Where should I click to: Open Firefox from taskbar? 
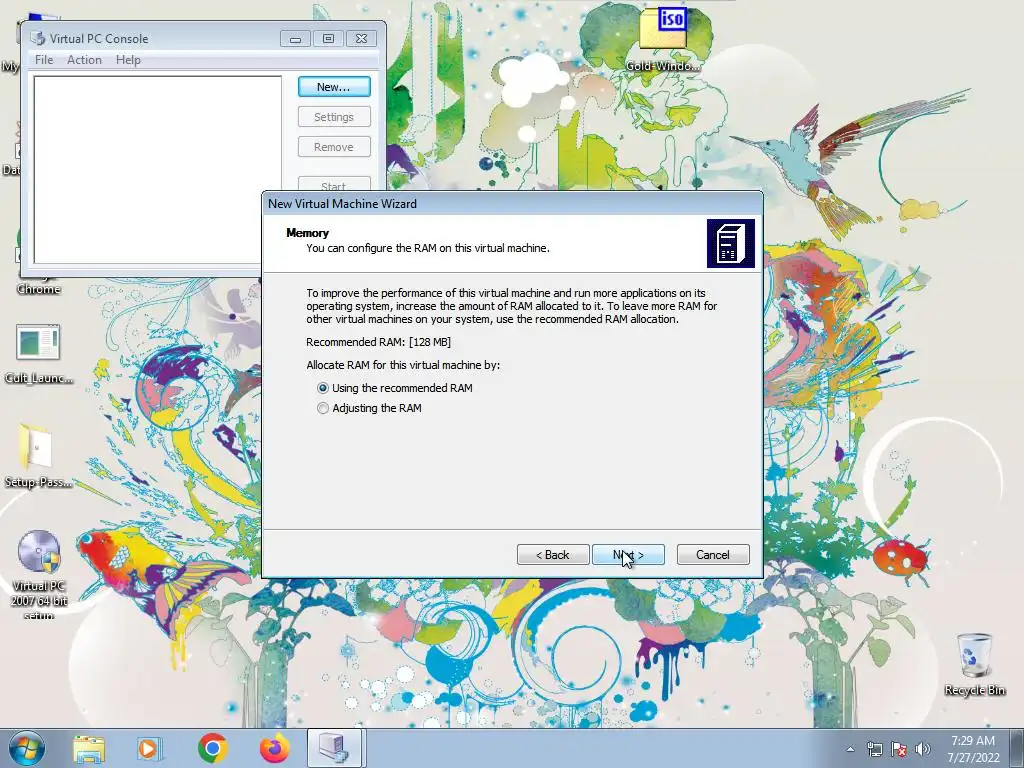coord(274,748)
